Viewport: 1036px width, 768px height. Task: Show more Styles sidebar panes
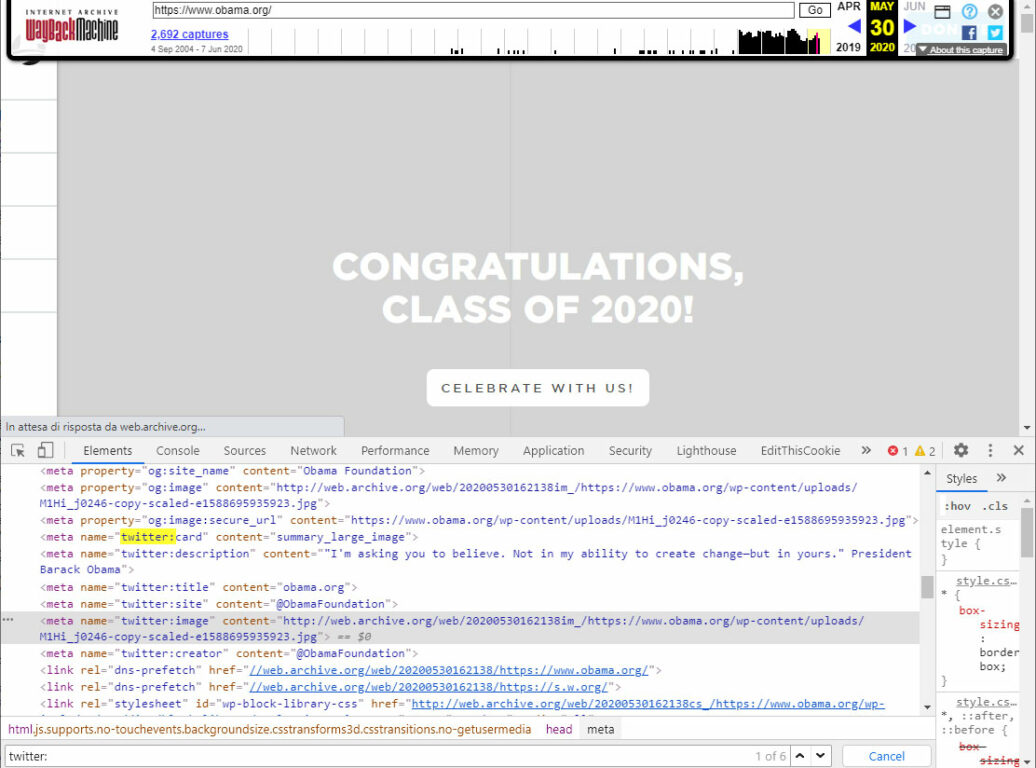[x=1002, y=478]
